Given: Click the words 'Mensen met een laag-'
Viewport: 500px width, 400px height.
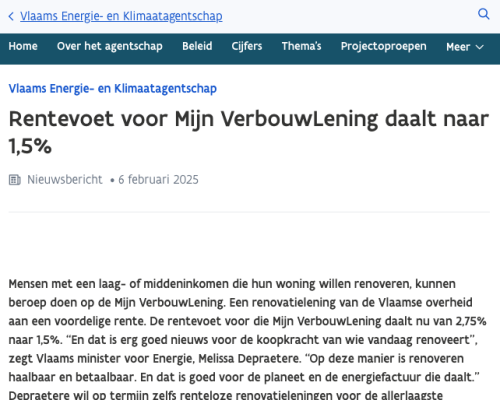Looking at the screenshot, I should (67, 284).
